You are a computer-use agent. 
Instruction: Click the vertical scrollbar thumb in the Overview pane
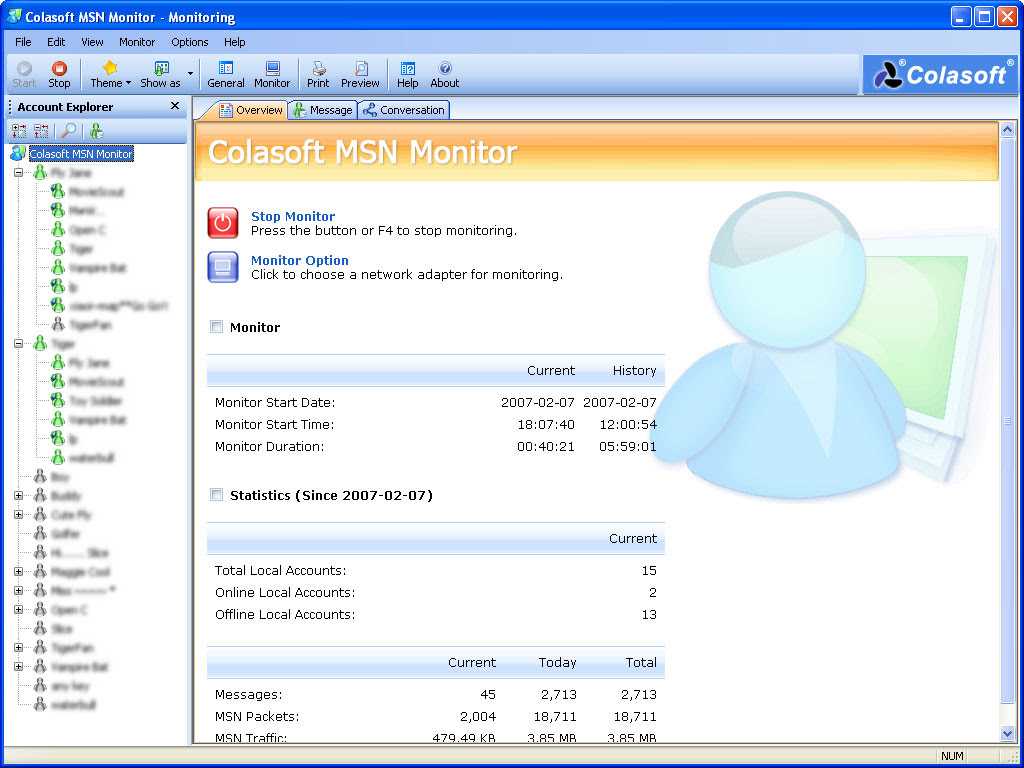coord(1007,421)
